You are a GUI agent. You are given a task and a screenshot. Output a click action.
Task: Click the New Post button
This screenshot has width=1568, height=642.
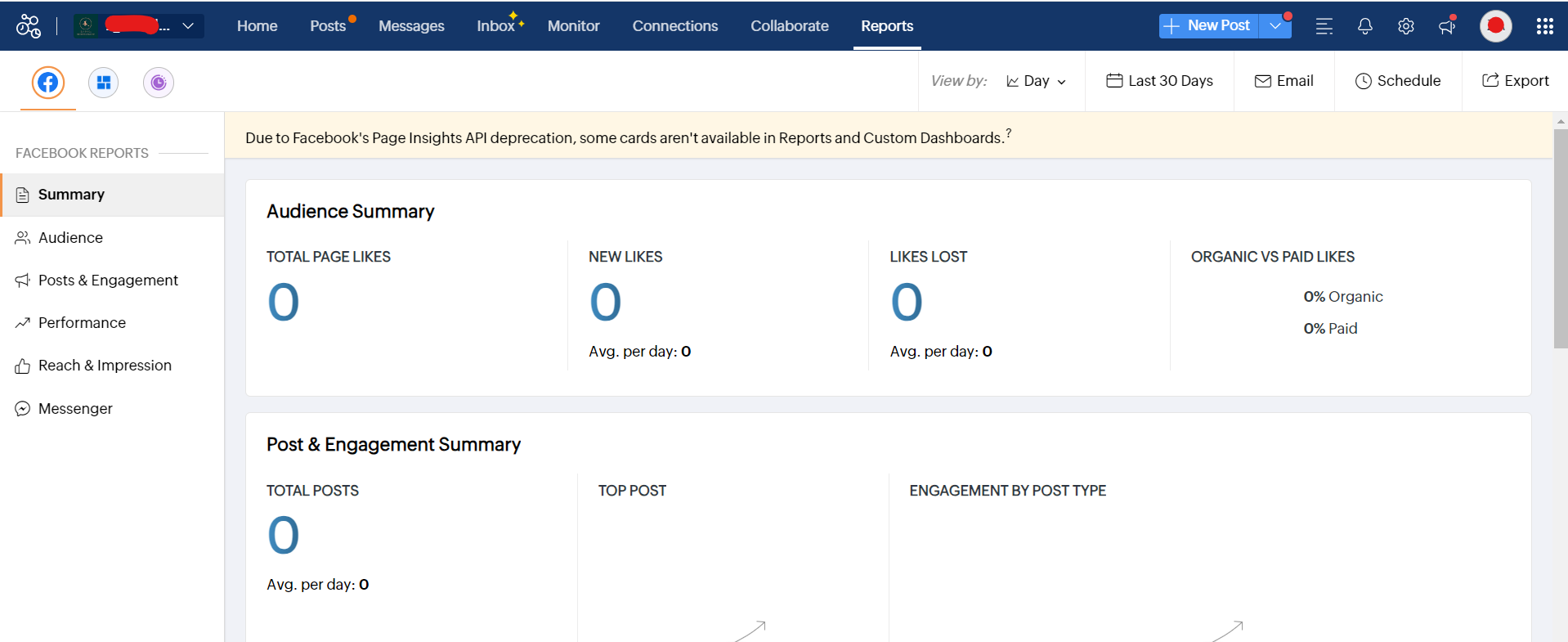(x=1208, y=26)
